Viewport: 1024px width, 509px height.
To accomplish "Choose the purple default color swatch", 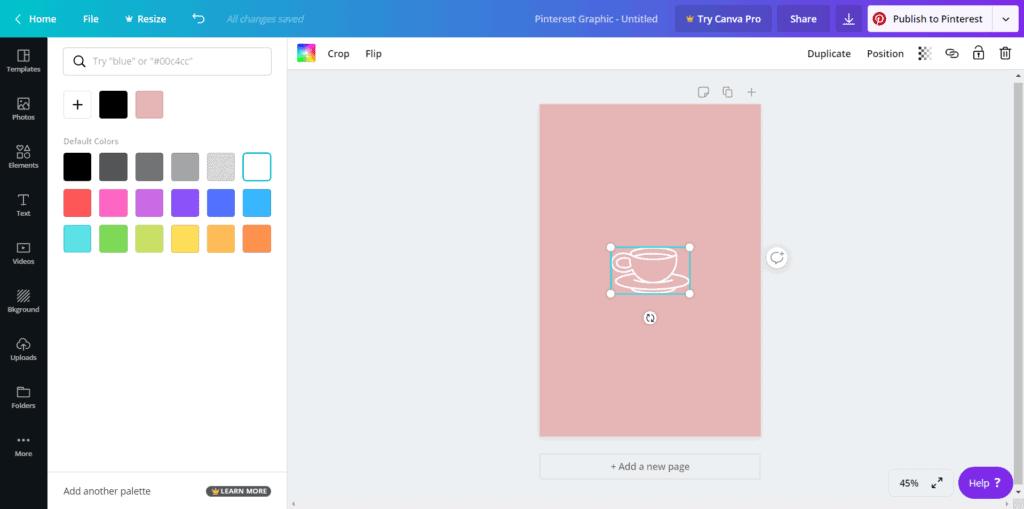I will coord(185,203).
